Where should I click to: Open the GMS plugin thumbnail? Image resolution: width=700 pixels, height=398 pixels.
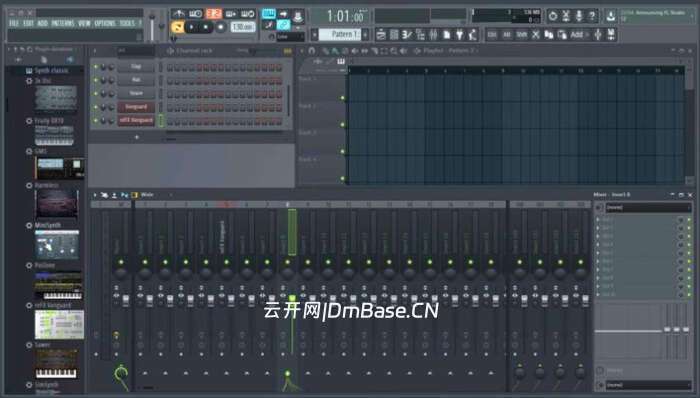tap(59, 168)
